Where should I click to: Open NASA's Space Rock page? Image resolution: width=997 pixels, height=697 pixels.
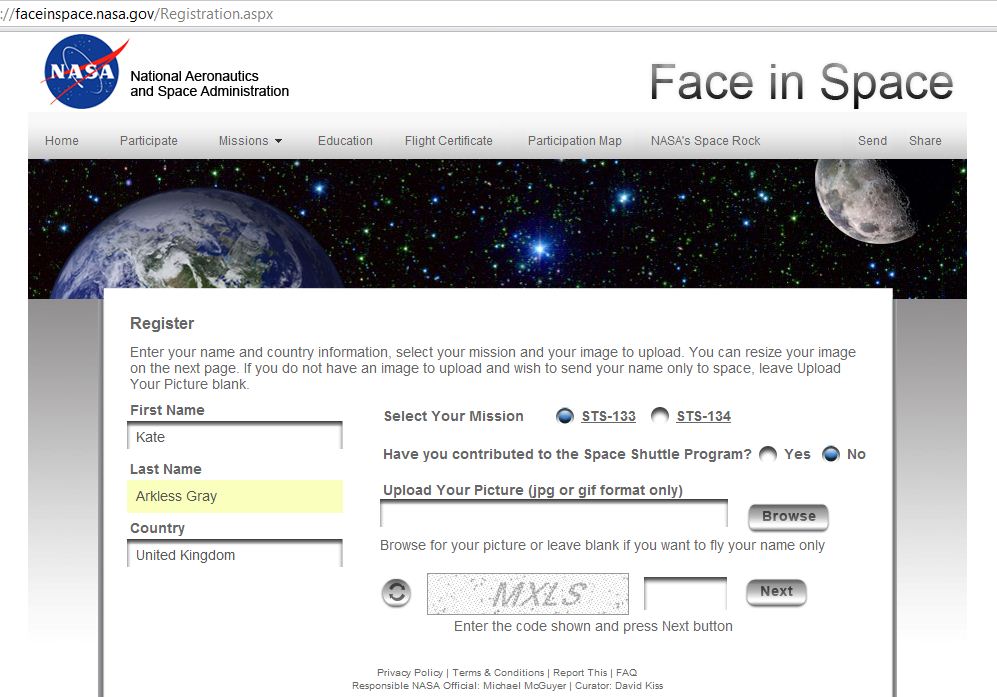[705, 141]
